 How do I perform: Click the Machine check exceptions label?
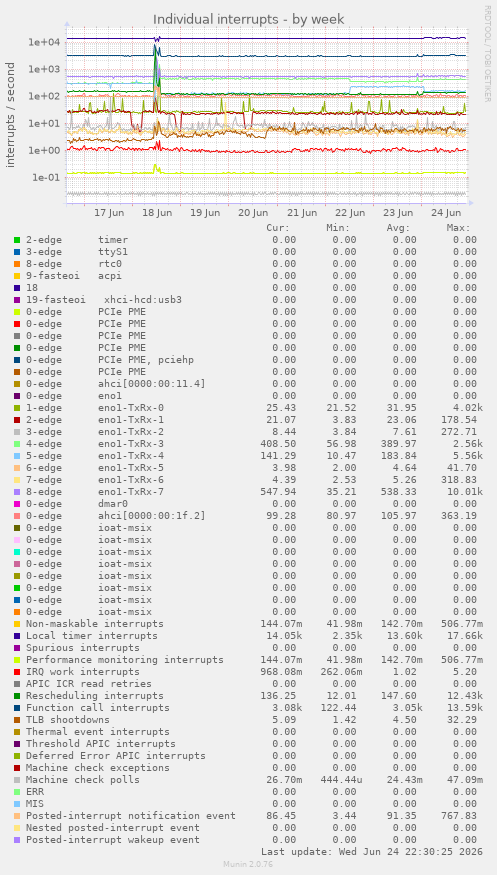coord(98,768)
